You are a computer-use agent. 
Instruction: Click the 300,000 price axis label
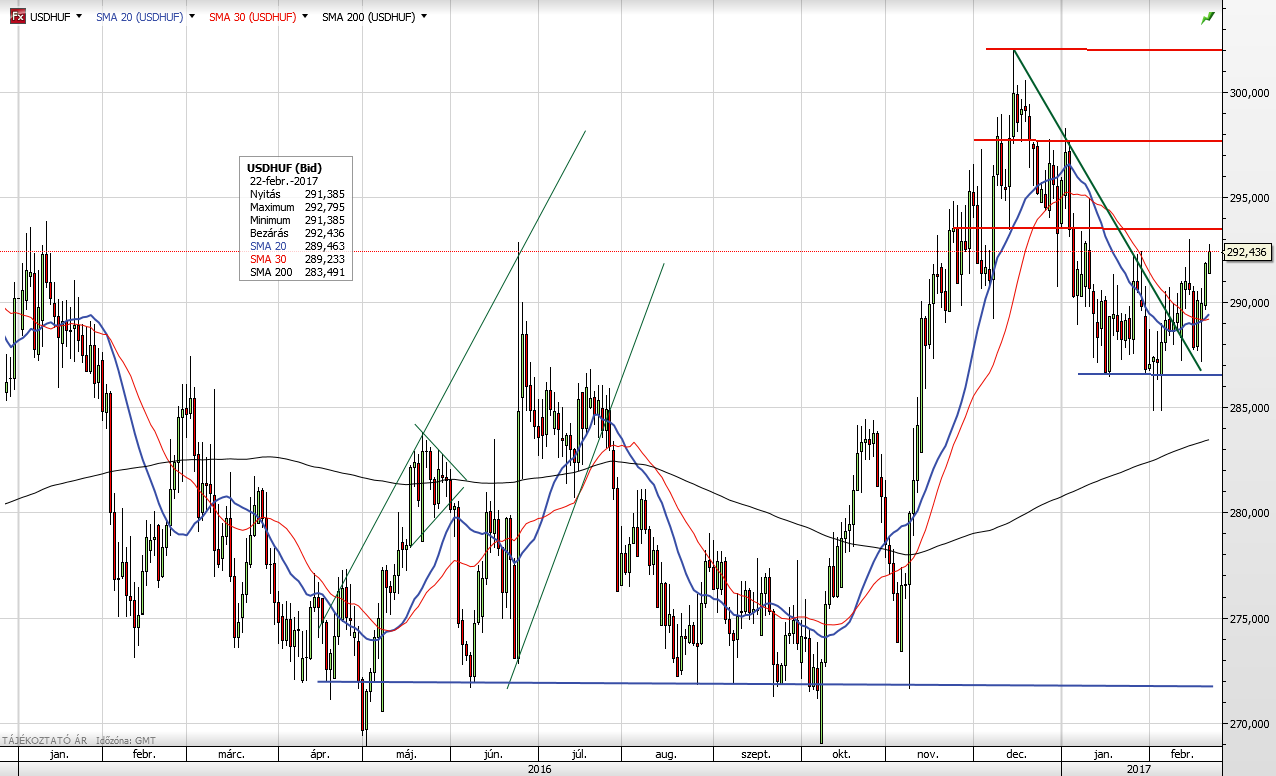tap(1249, 93)
